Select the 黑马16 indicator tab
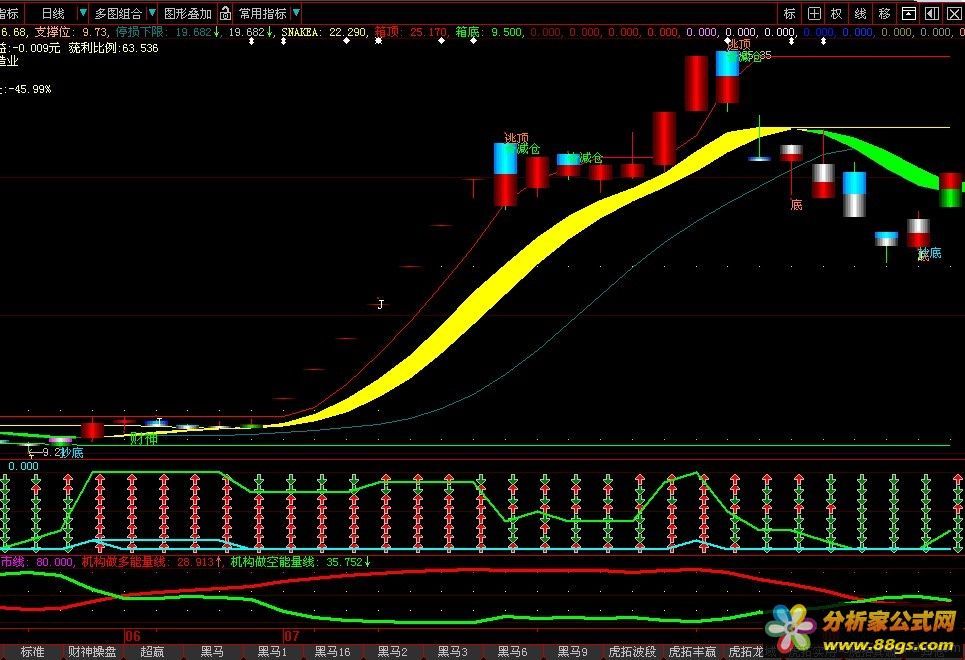Screen dimensions: 965x660 (x=332, y=652)
